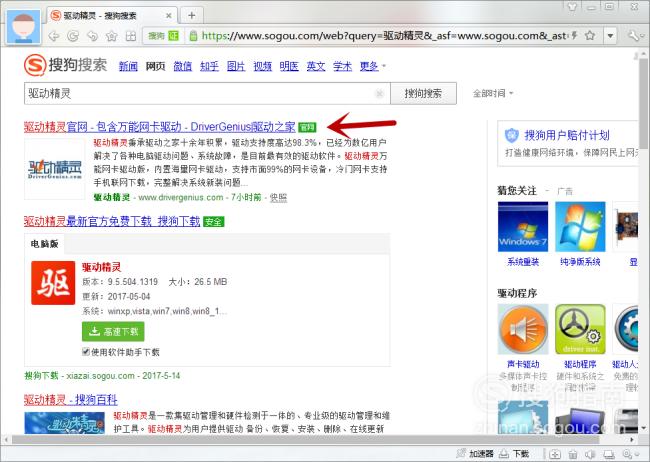The image size is (650, 462).
Task: Select the 知乎 search category
Action: [x=209, y=66]
